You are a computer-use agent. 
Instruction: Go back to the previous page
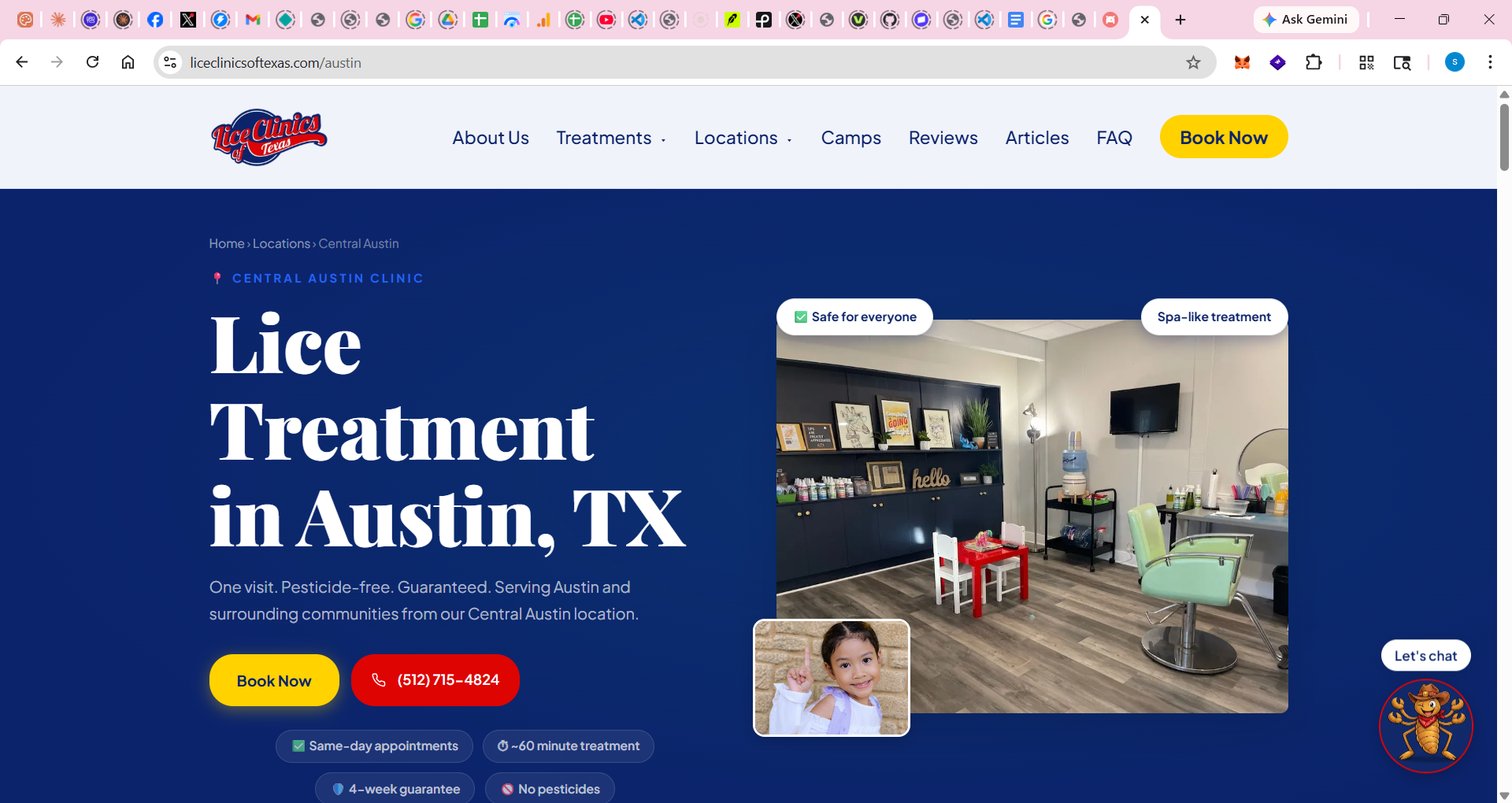(x=22, y=62)
